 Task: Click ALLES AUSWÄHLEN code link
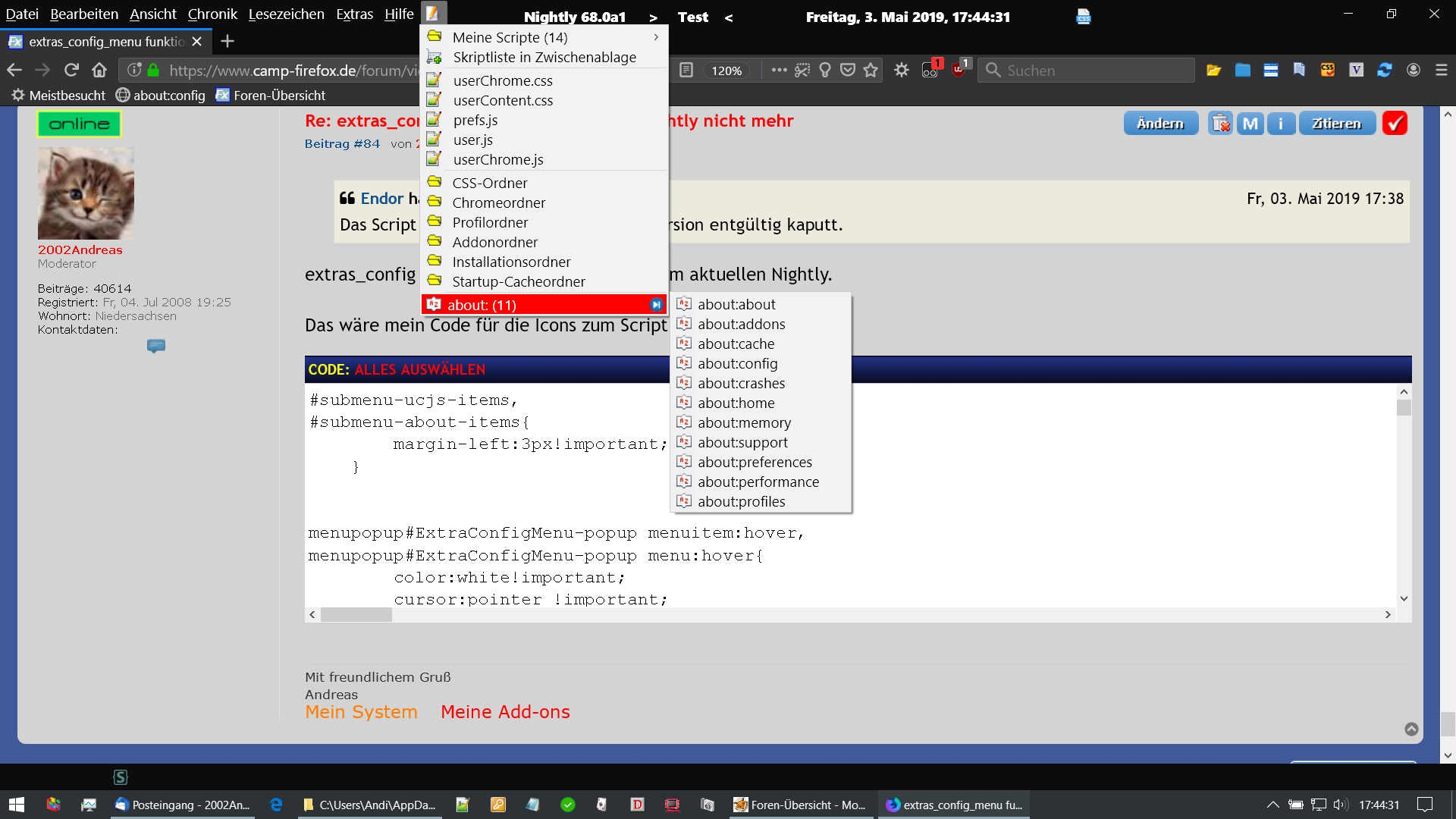click(x=419, y=369)
